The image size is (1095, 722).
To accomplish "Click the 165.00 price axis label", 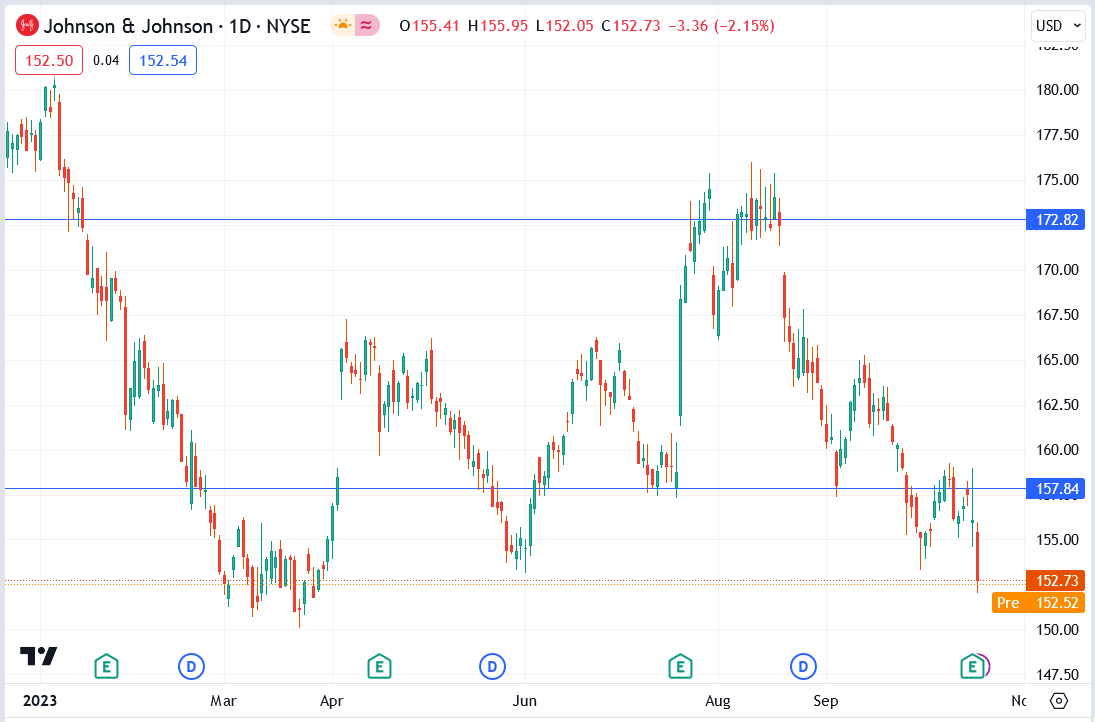I will click(1057, 360).
